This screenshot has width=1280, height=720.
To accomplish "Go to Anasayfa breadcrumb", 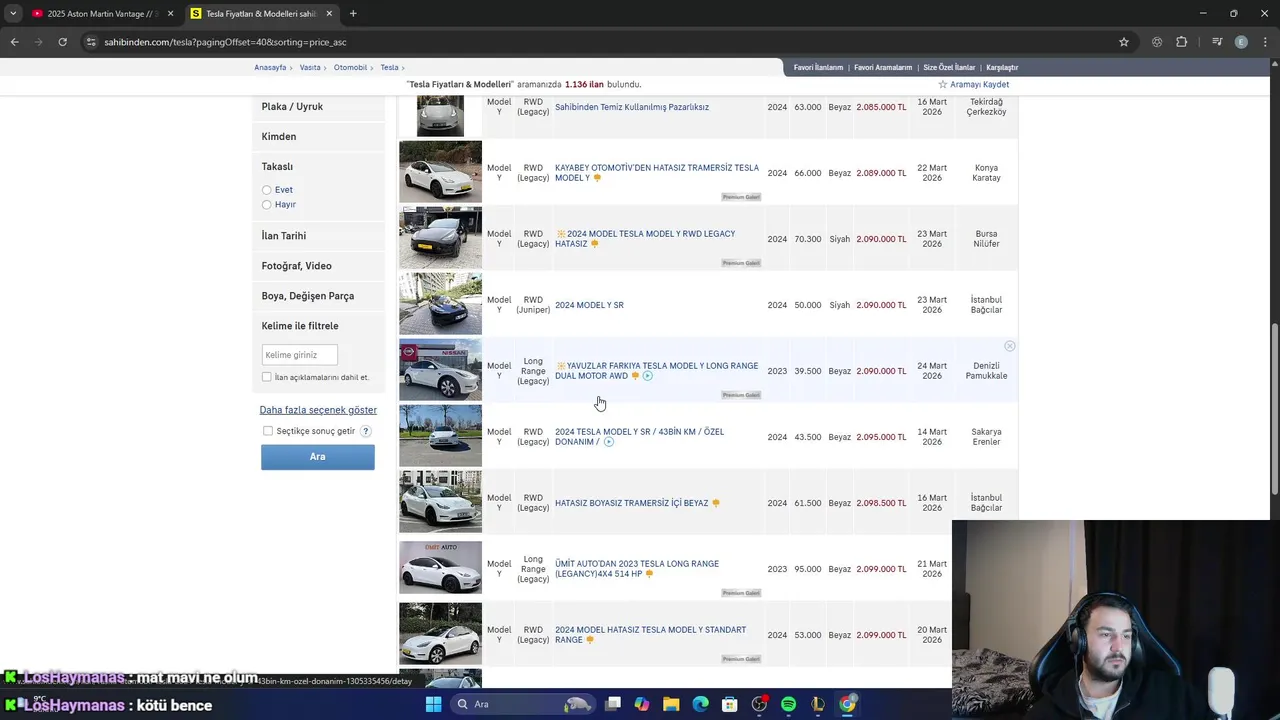I will coord(270,67).
